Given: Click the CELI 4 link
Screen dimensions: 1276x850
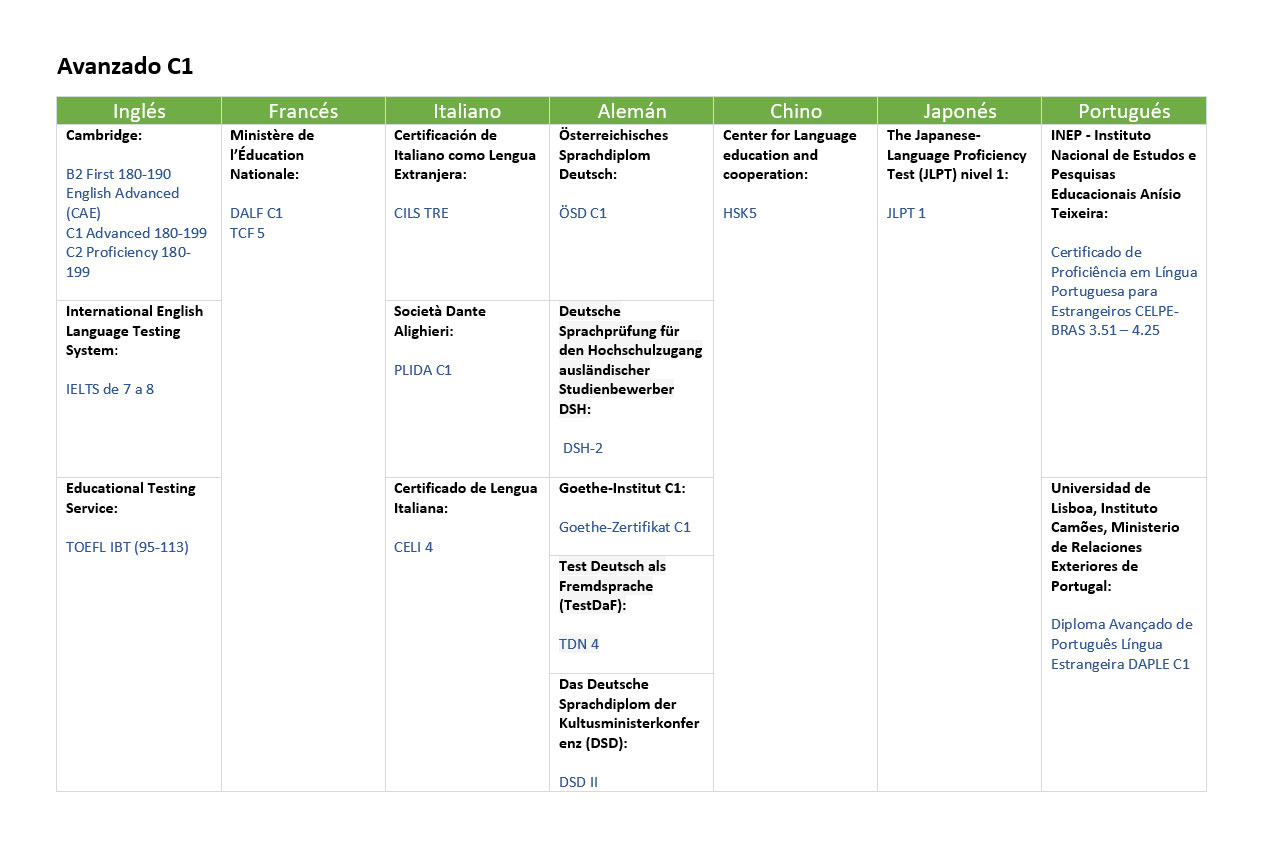Looking at the screenshot, I should point(413,547).
